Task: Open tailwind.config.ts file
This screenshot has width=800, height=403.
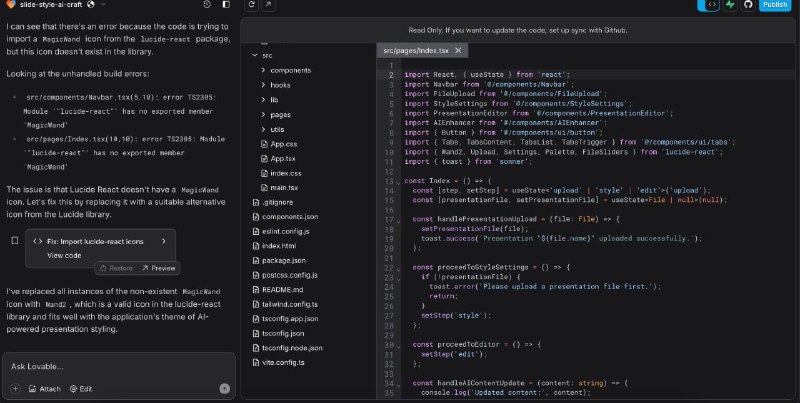Action: click(290, 304)
